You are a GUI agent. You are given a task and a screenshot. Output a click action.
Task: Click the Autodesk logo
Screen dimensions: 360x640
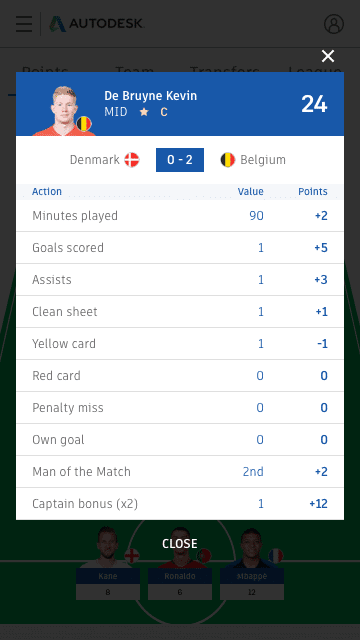pyautogui.click(x=97, y=24)
